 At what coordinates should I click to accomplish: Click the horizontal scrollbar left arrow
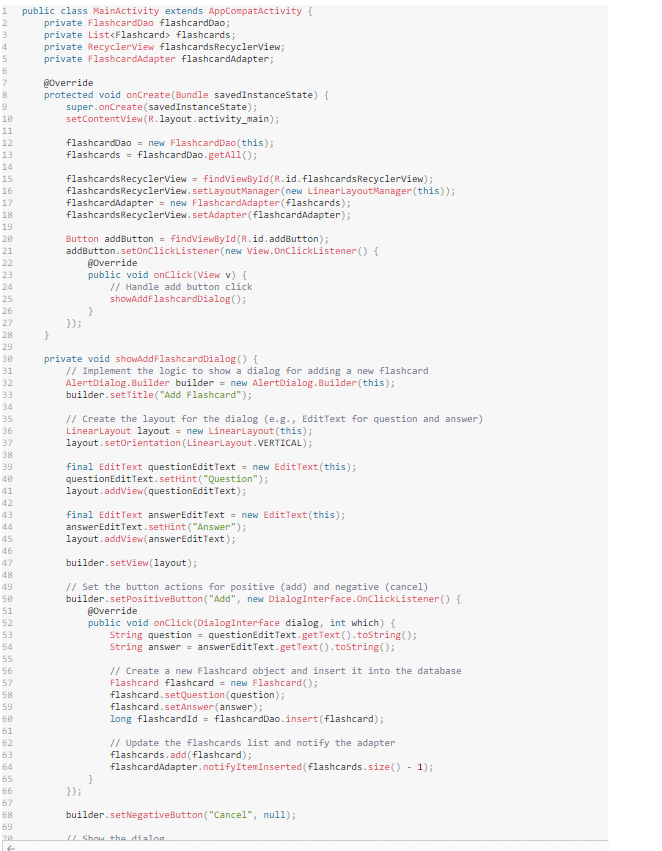(x=10, y=847)
